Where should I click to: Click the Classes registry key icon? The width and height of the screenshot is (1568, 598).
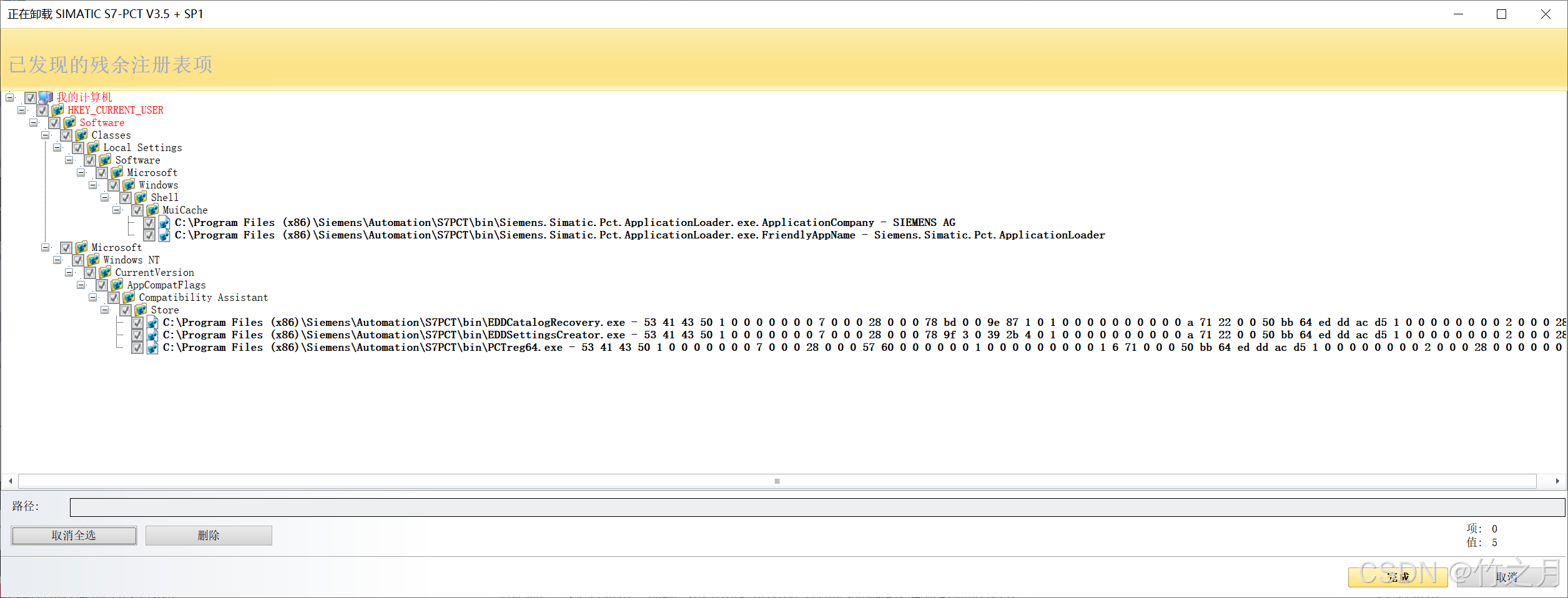point(81,135)
